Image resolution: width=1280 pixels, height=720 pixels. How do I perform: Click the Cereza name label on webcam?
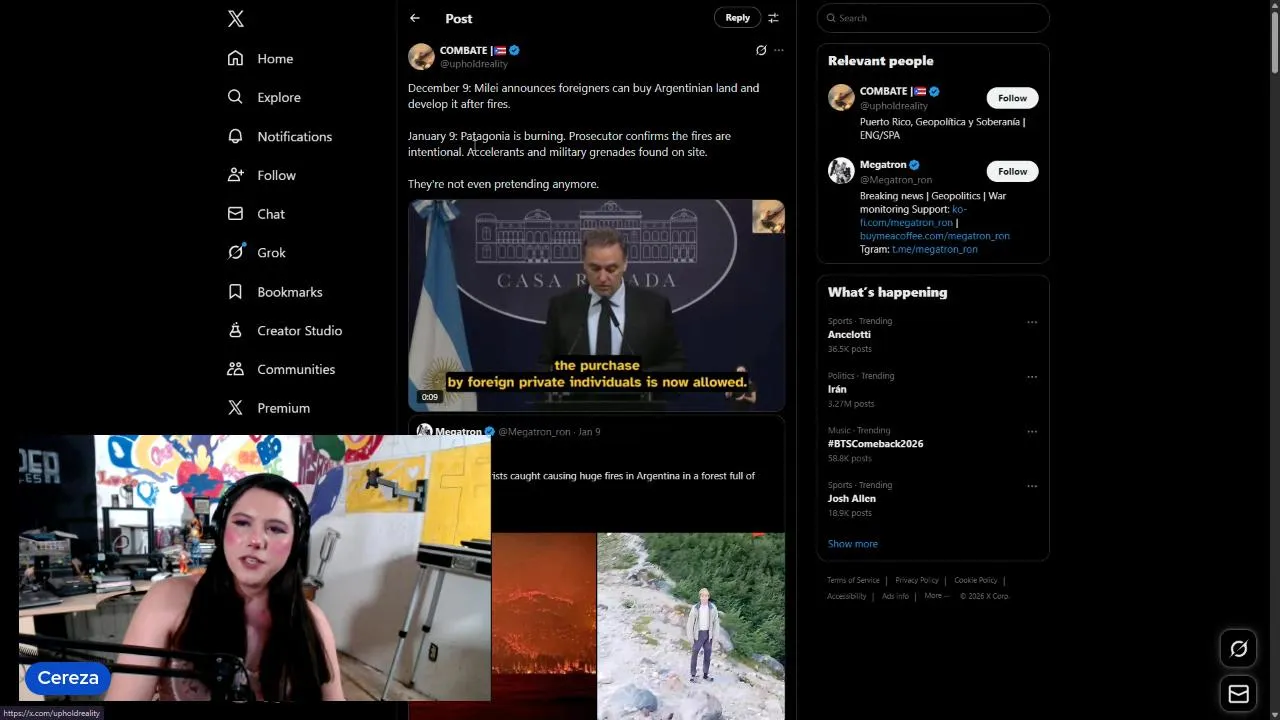coord(68,678)
